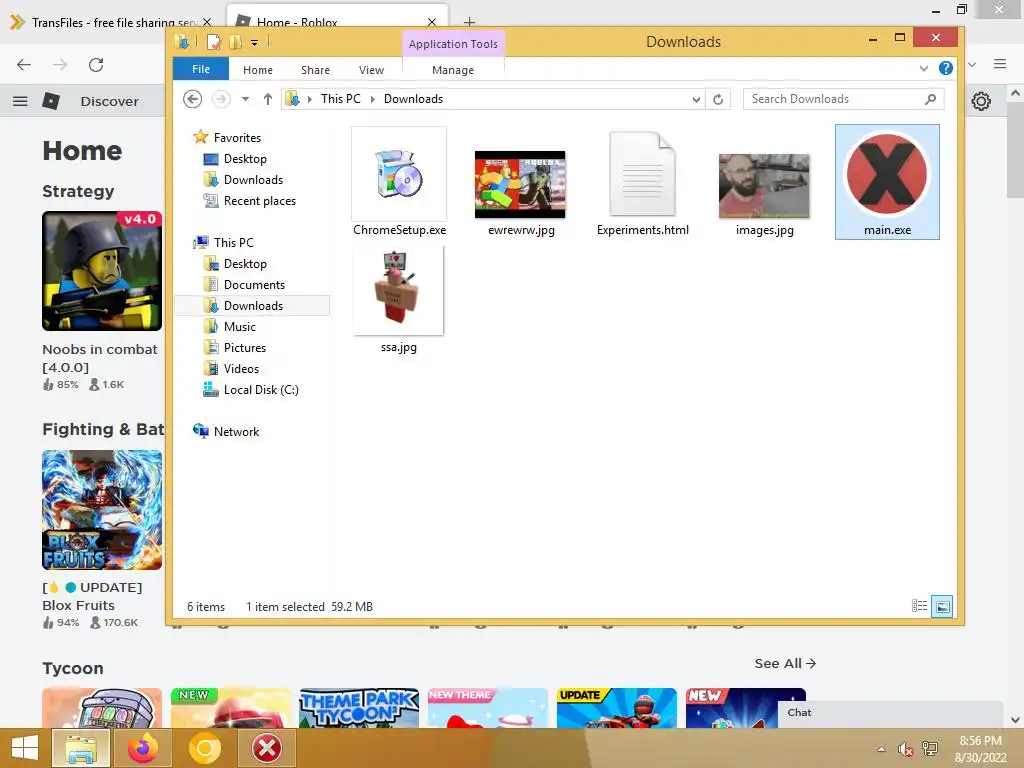Click the taskbar volume muted icon
Image resolution: width=1024 pixels, height=768 pixels.
click(x=905, y=749)
